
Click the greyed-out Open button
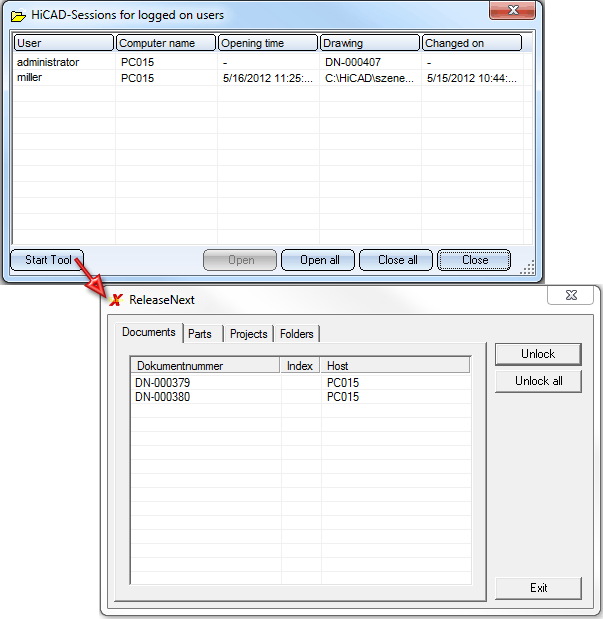(240, 260)
